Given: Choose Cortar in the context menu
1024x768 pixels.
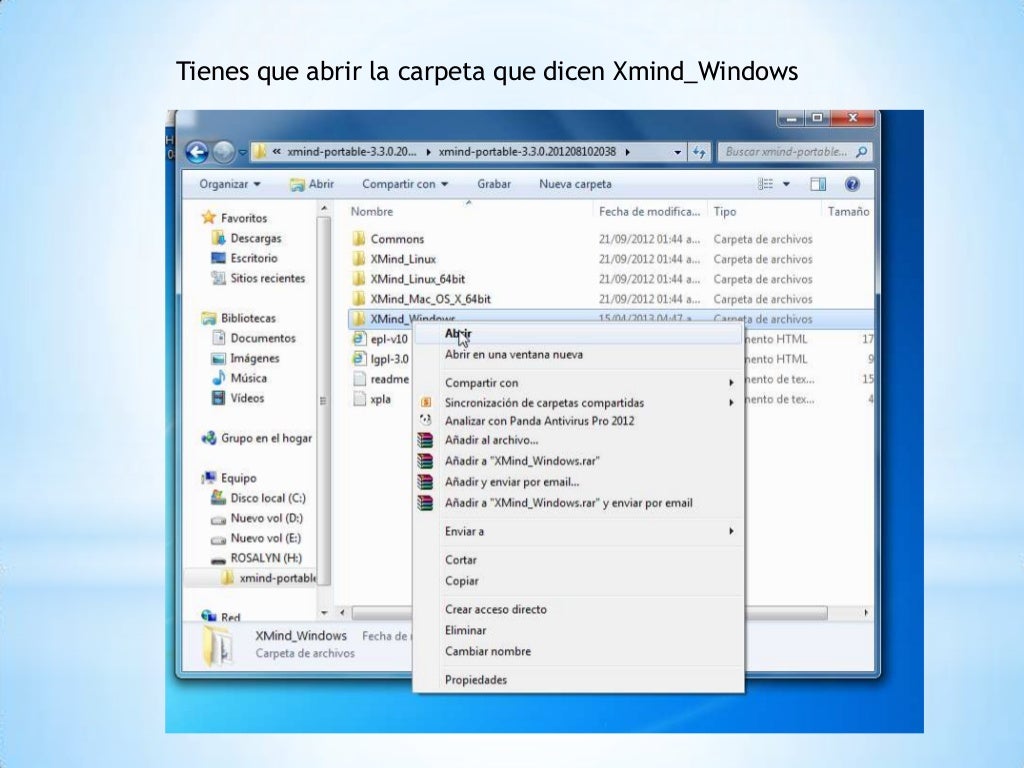Looking at the screenshot, I should point(579,560).
